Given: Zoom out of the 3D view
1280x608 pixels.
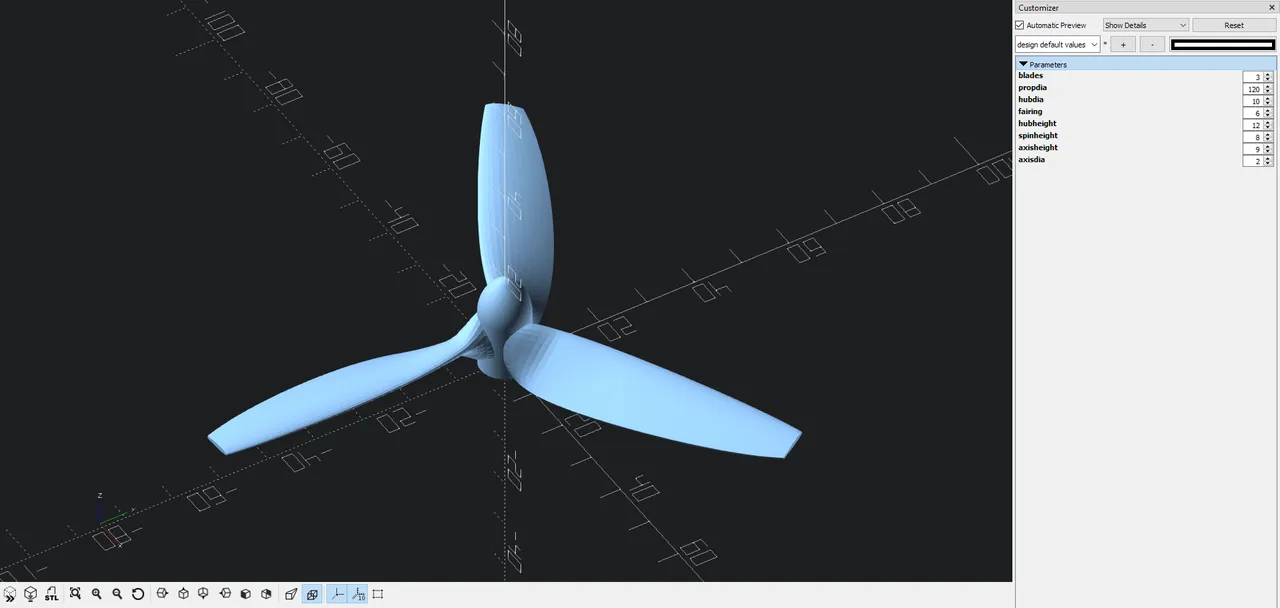Looking at the screenshot, I should tap(117, 593).
